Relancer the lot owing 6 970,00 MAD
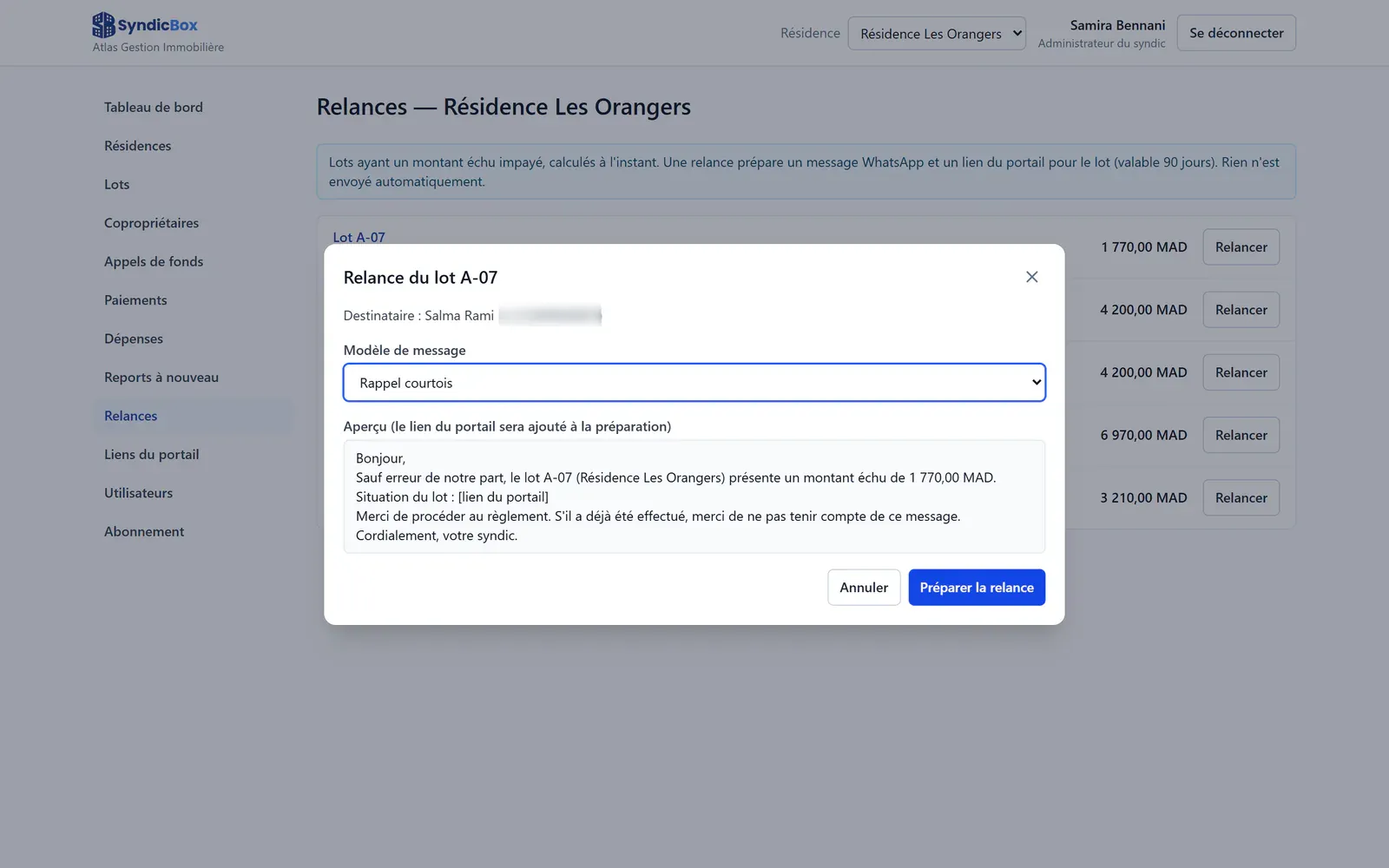This screenshot has height=868, width=1389. [x=1241, y=435]
